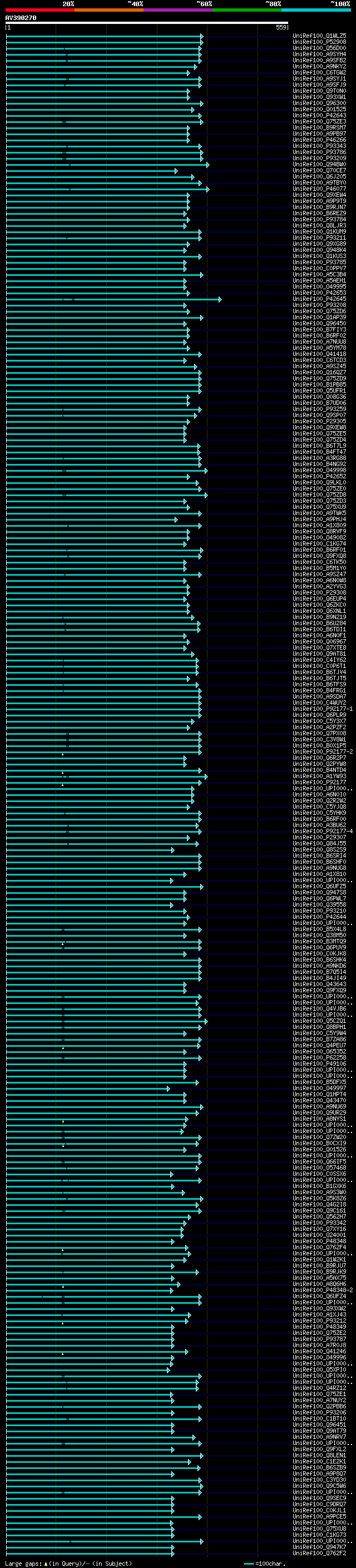Select the UniRef100_A1X810 label
Screen dimensions: 356x1568
coord(319,874)
